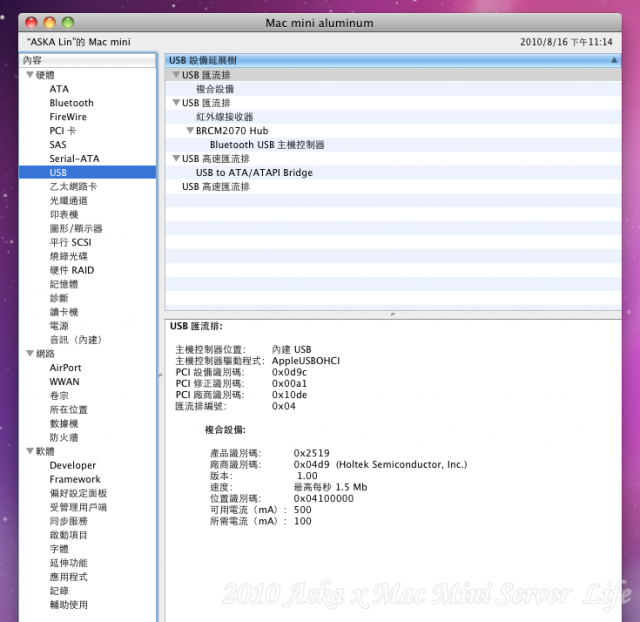
Task: Select 圖形/顯示器 in the sidebar
Action: (x=76, y=228)
